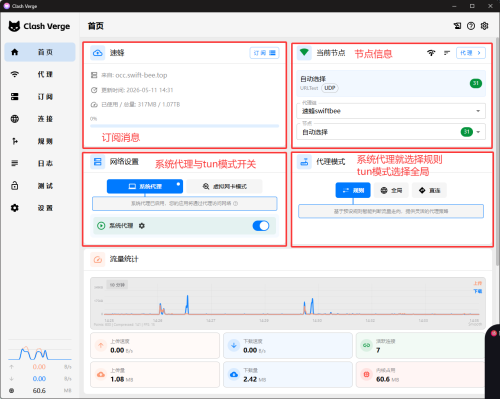Viewport: 500px width, 399px height.
Task: Click the 网络设置 card icon
Action: (98, 162)
